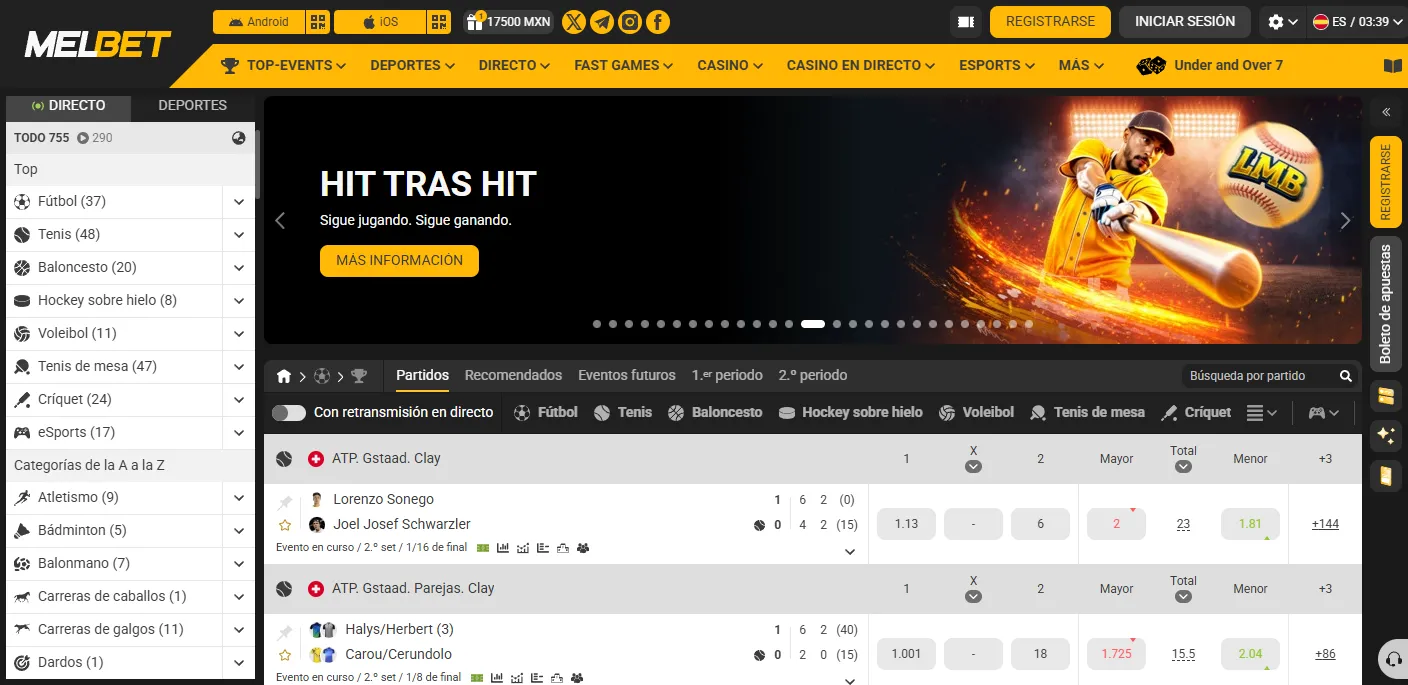Click the globe icon next to TODO 755
The width and height of the screenshot is (1408, 685).
pyautogui.click(x=238, y=138)
